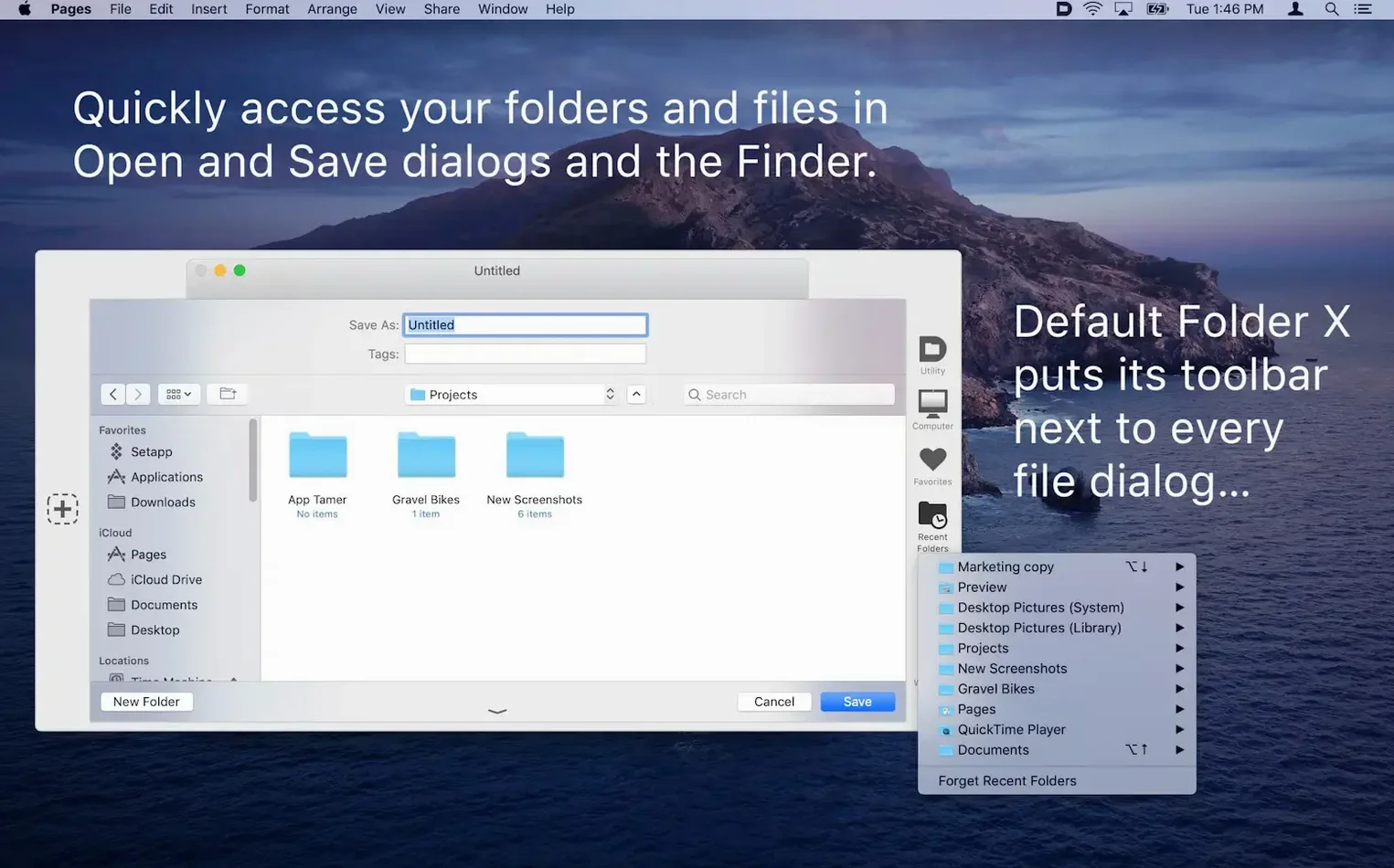Click the Wi-Fi status icon
The height and width of the screenshot is (868, 1394).
click(x=1093, y=9)
